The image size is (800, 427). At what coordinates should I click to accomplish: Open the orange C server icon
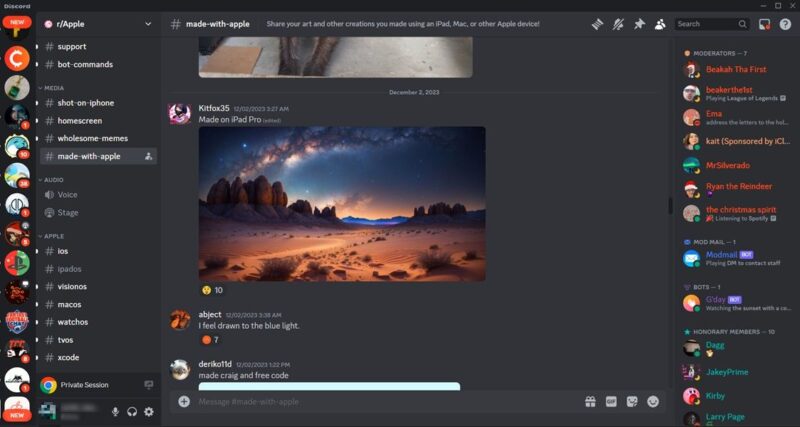tap(17, 58)
